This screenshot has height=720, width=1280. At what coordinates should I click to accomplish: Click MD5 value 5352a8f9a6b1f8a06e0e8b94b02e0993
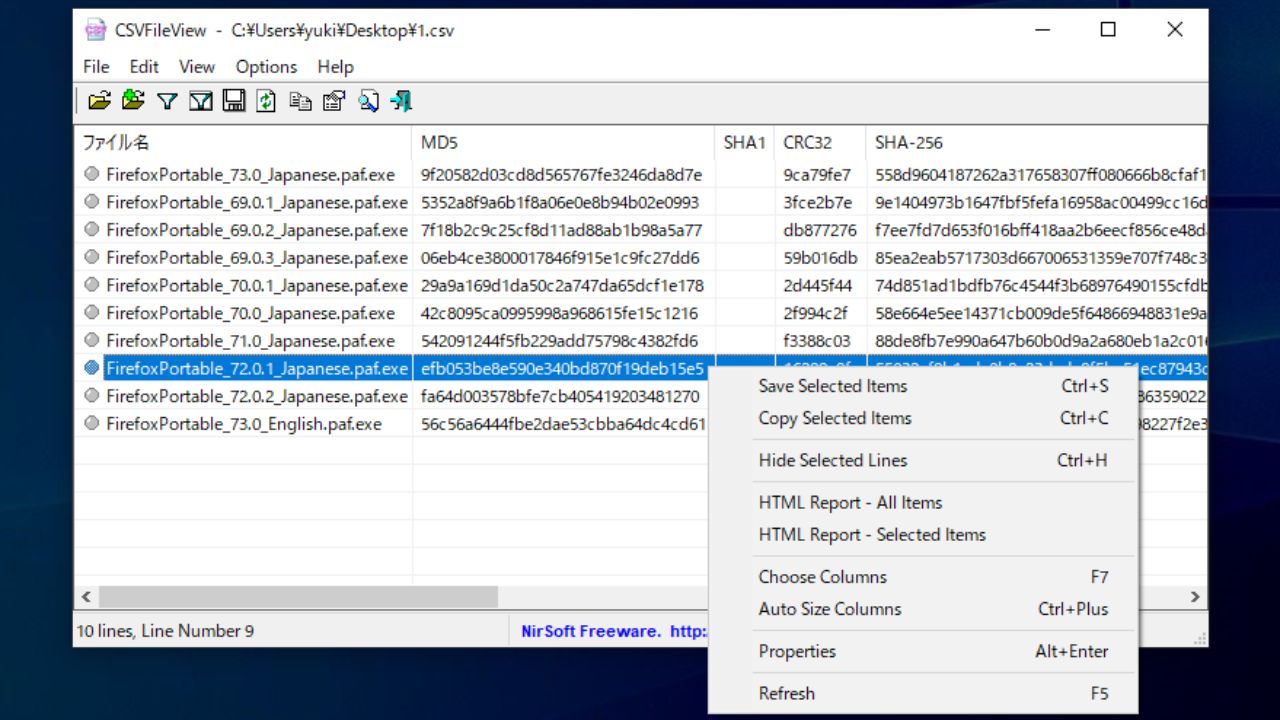point(560,202)
